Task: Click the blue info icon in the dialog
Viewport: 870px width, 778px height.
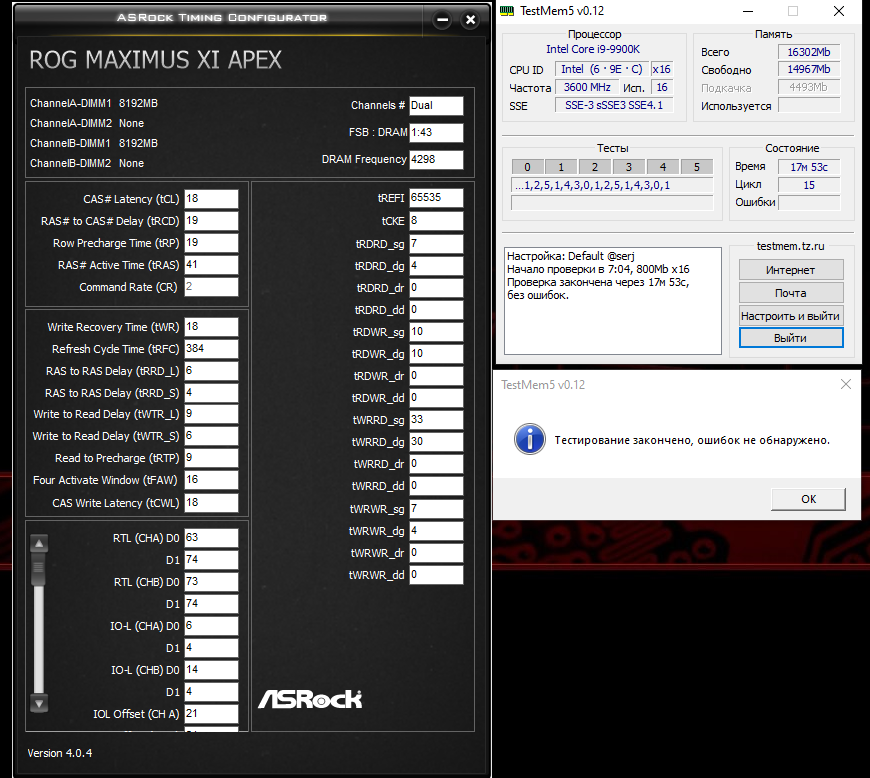Action: coord(529,439)
